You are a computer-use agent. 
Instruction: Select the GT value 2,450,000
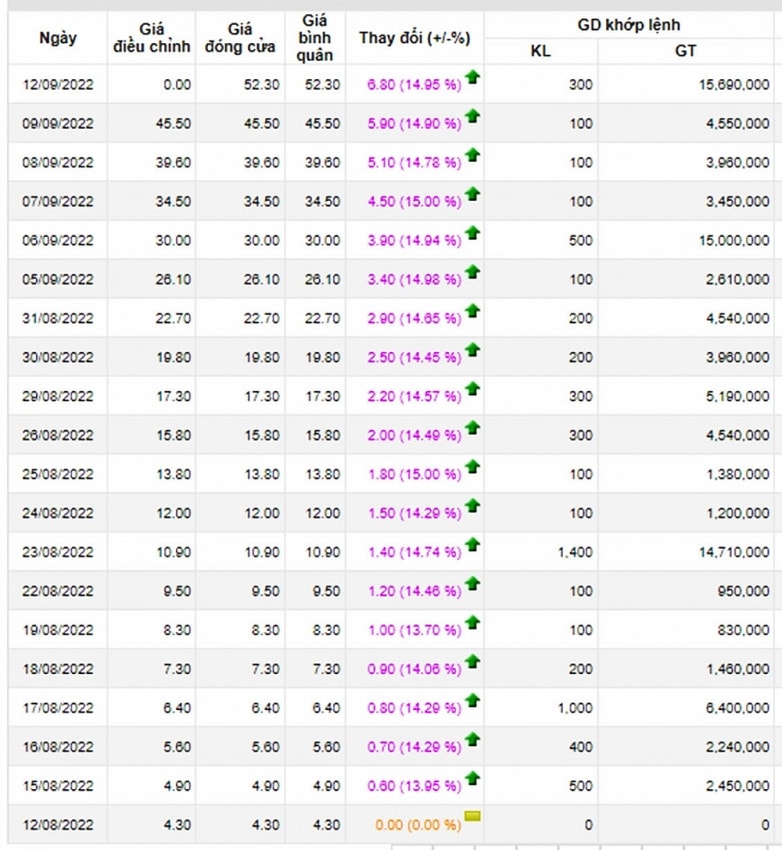(737, 786)
